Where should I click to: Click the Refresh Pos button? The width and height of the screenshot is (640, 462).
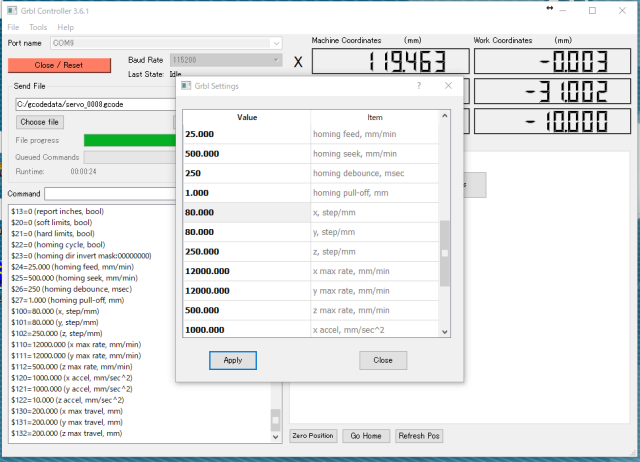click(x=419, y=436)
